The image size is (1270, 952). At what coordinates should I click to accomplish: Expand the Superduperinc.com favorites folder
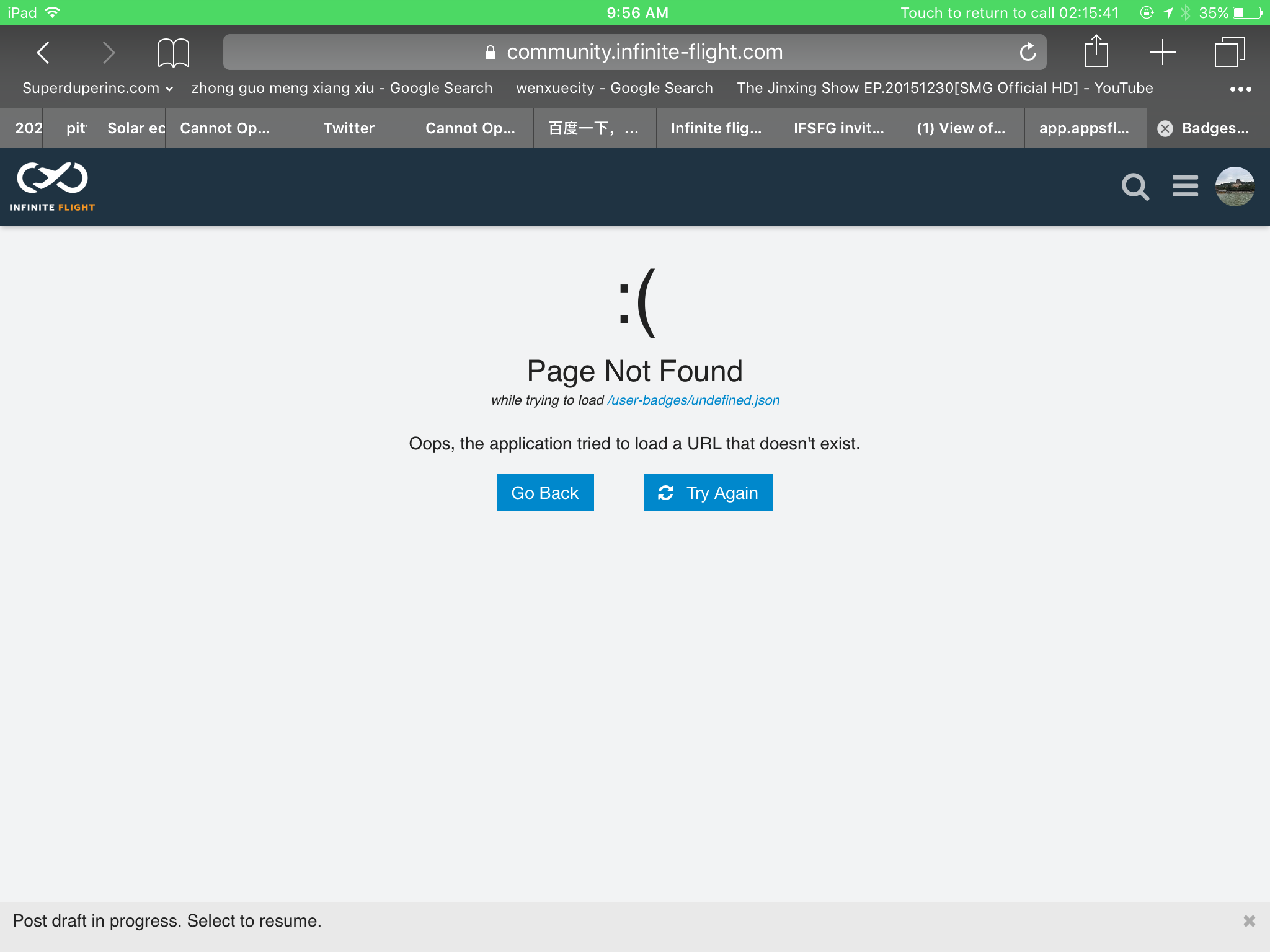tap(97, 88)
